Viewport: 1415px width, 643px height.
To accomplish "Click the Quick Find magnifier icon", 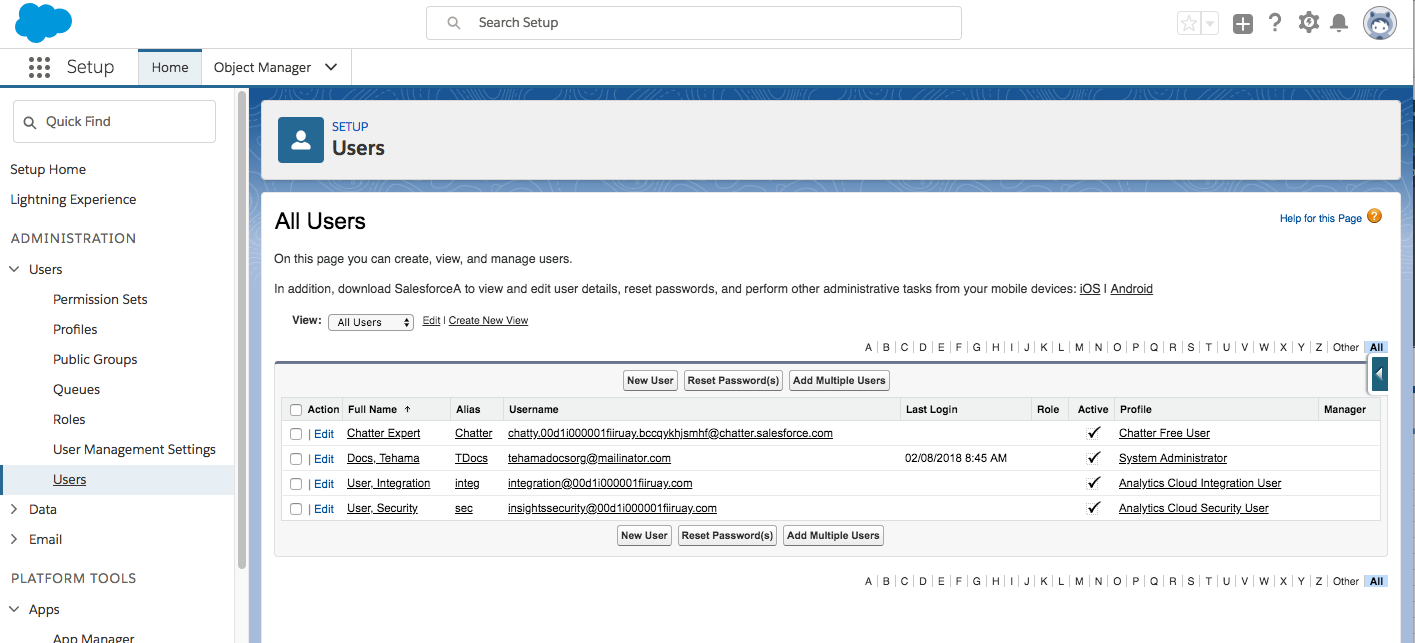I will click(x=30, y=122).
